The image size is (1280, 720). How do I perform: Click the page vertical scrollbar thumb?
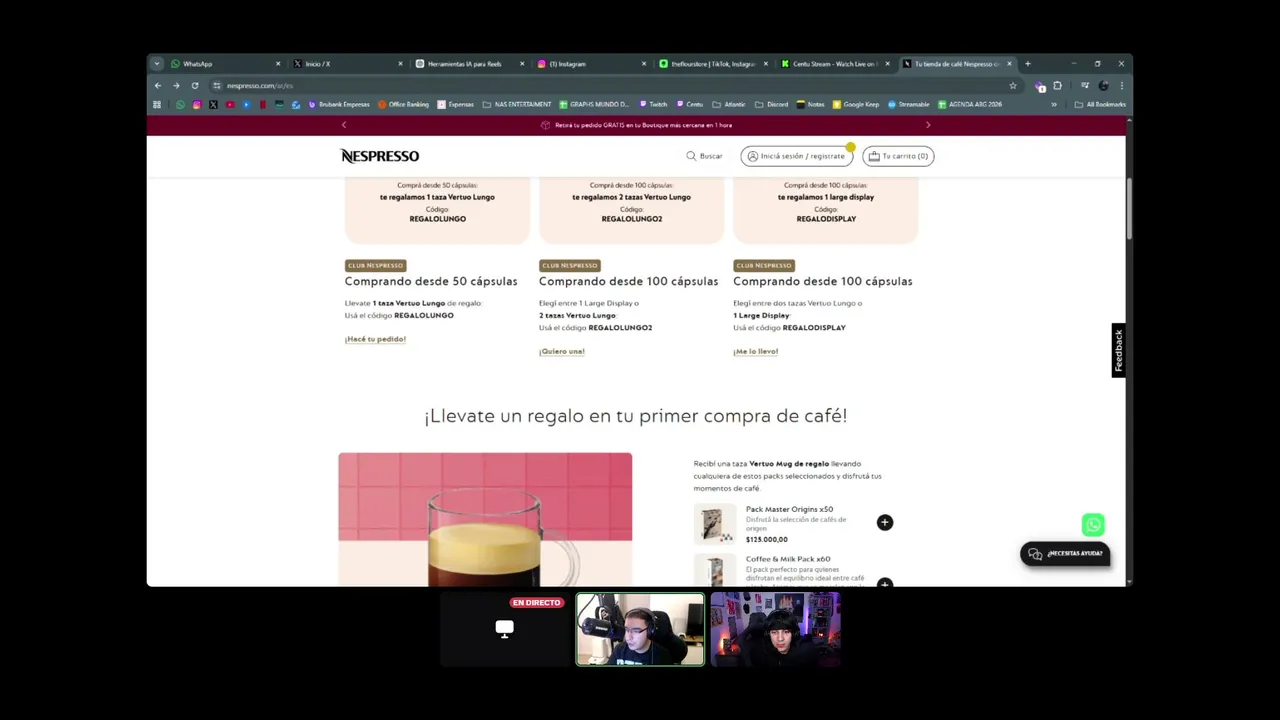coord(1129,210)
